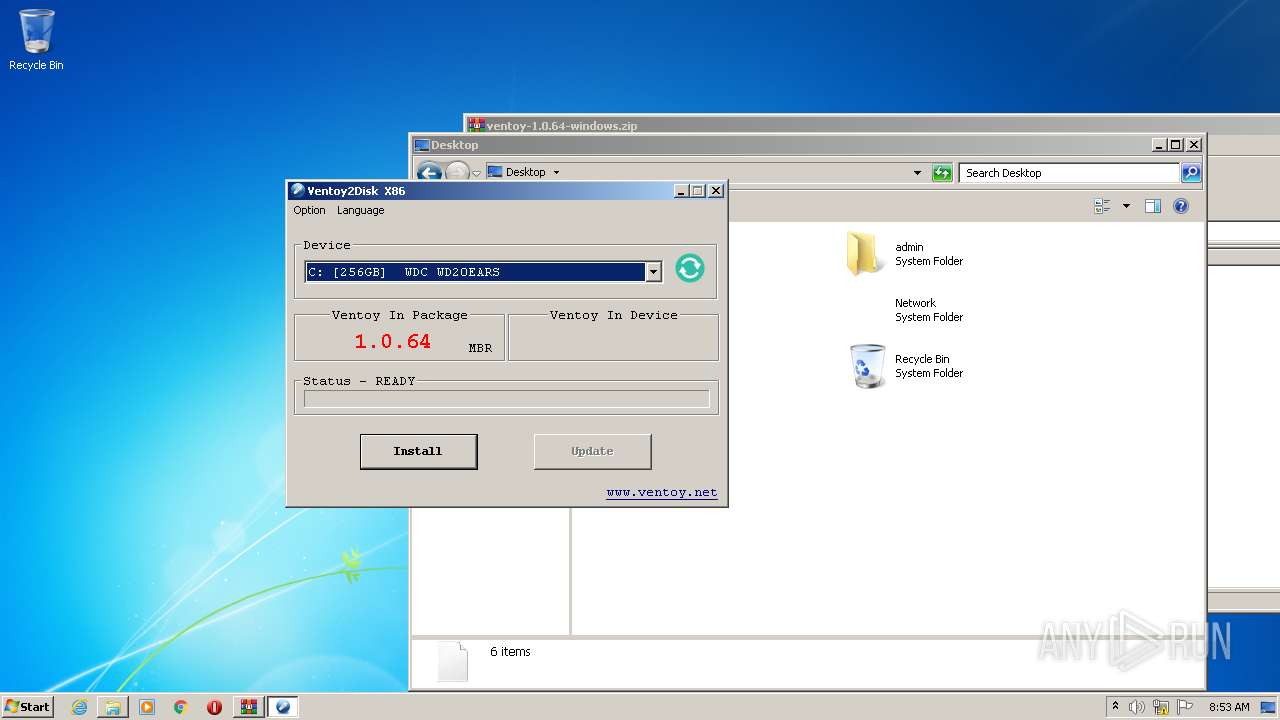Viewport: 1280px width, 720px height.
Task: Switch to WinRAR taskbar button
Action: pos(249,707)
